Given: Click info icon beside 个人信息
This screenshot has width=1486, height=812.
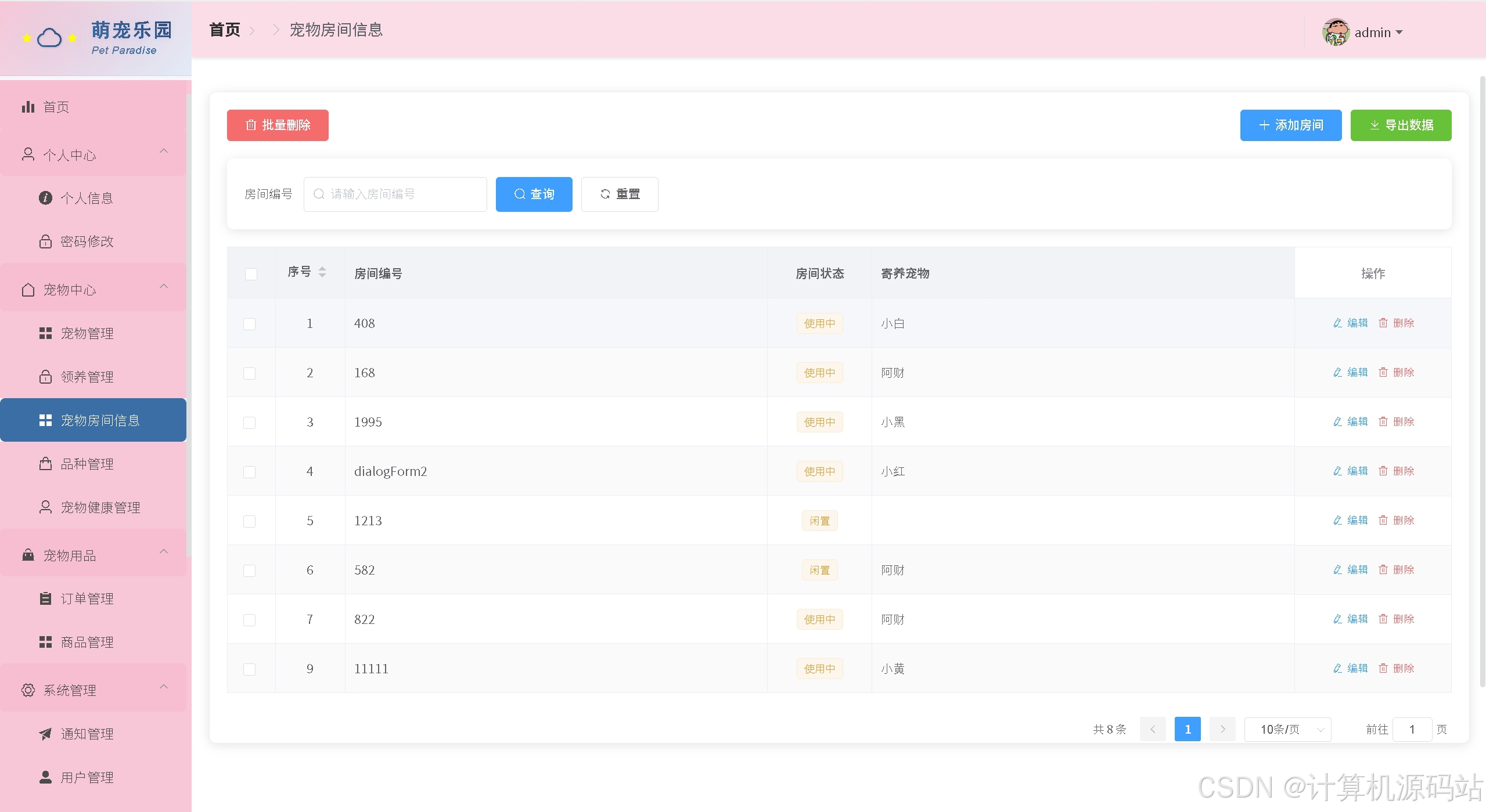Looking at the screenshot, I should tap(45, 198).
